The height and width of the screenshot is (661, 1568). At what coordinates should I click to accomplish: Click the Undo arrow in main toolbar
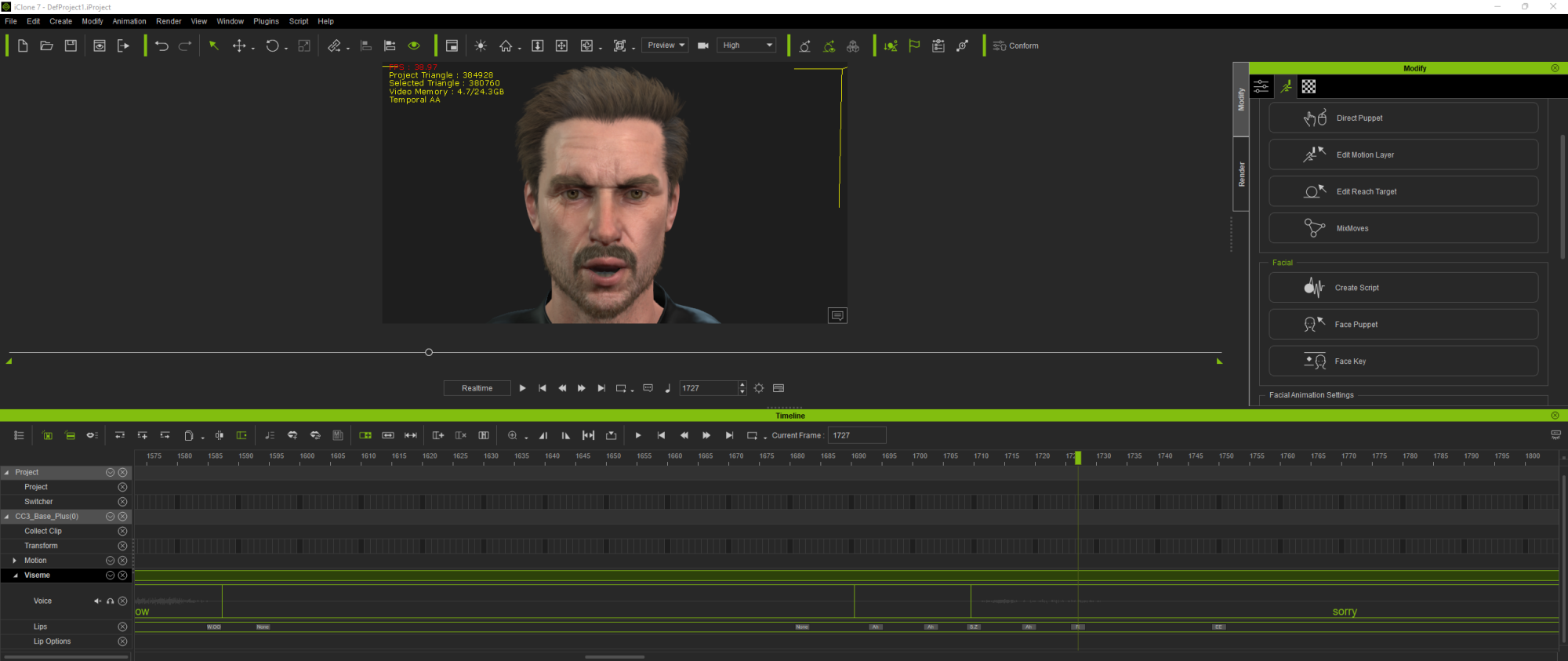[x=162, y=45]
